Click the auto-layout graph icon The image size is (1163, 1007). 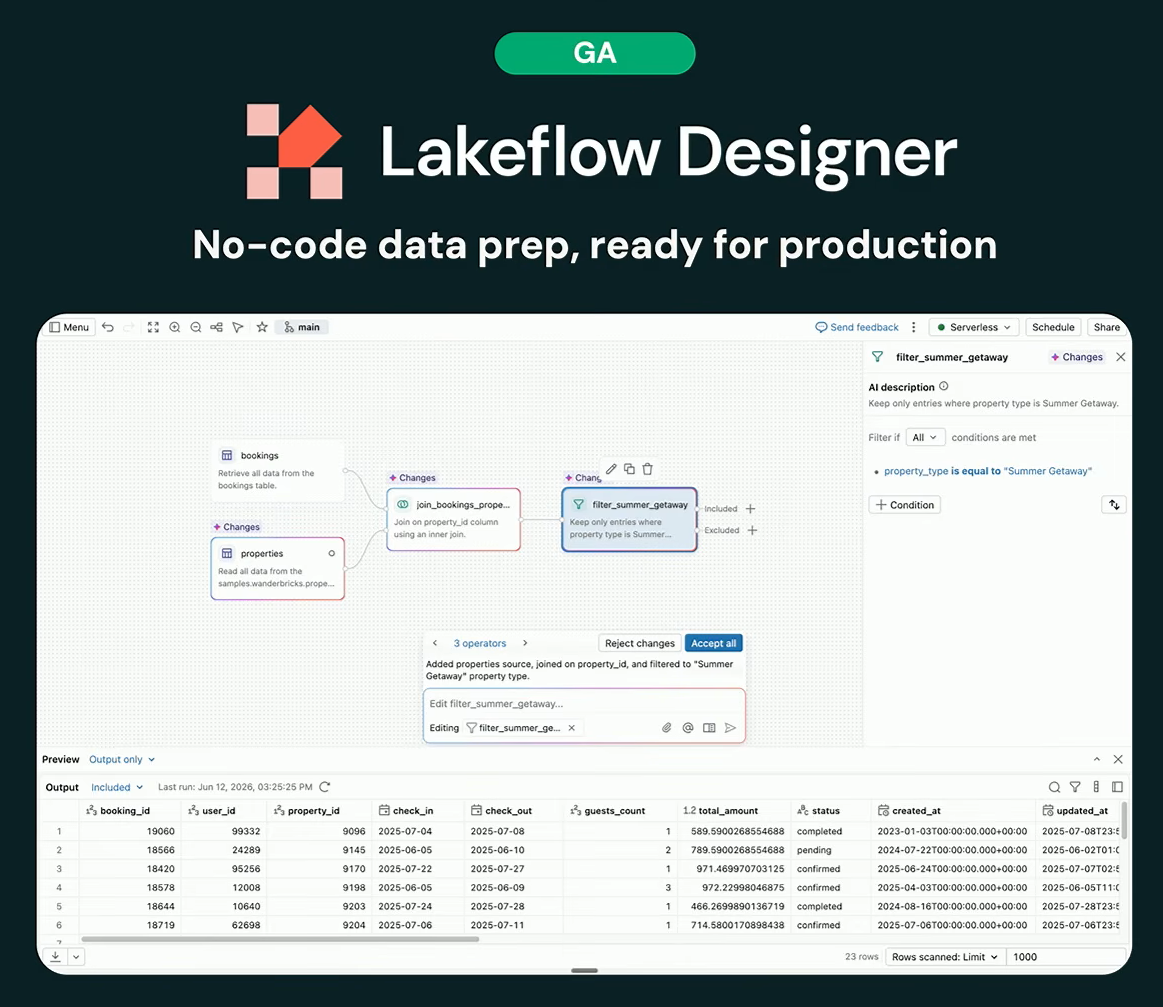(x=217, y=327)
